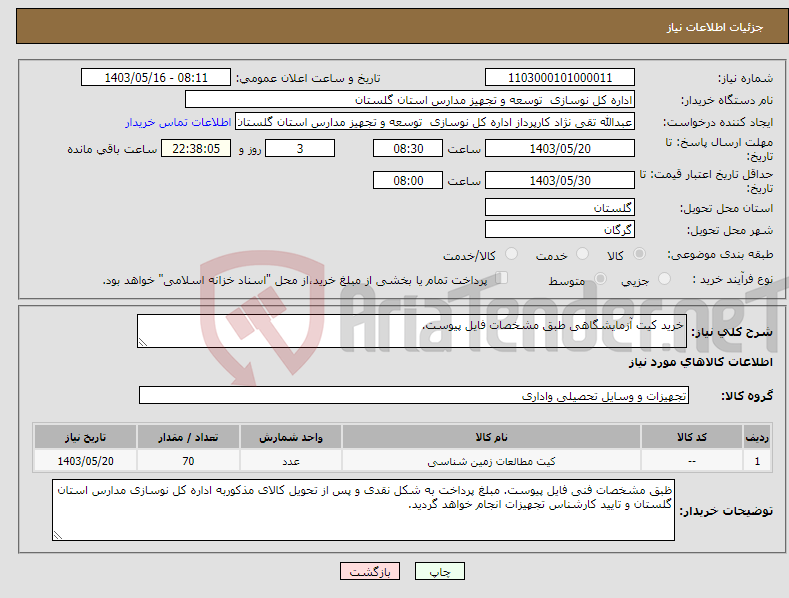Click the table date cell 1403/05/20
Screen dimensions: 789x598
[85, 461]
